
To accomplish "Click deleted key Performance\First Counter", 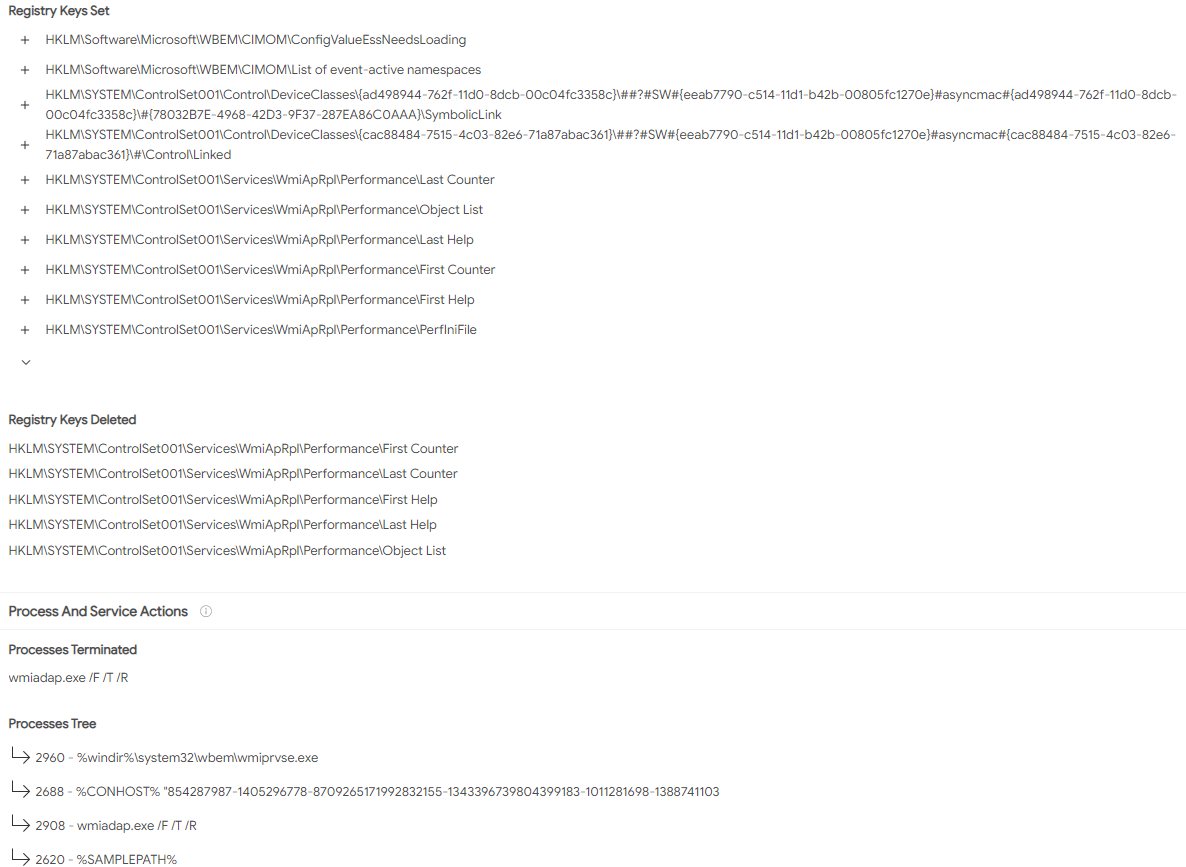I will click(x=233, y=449).
